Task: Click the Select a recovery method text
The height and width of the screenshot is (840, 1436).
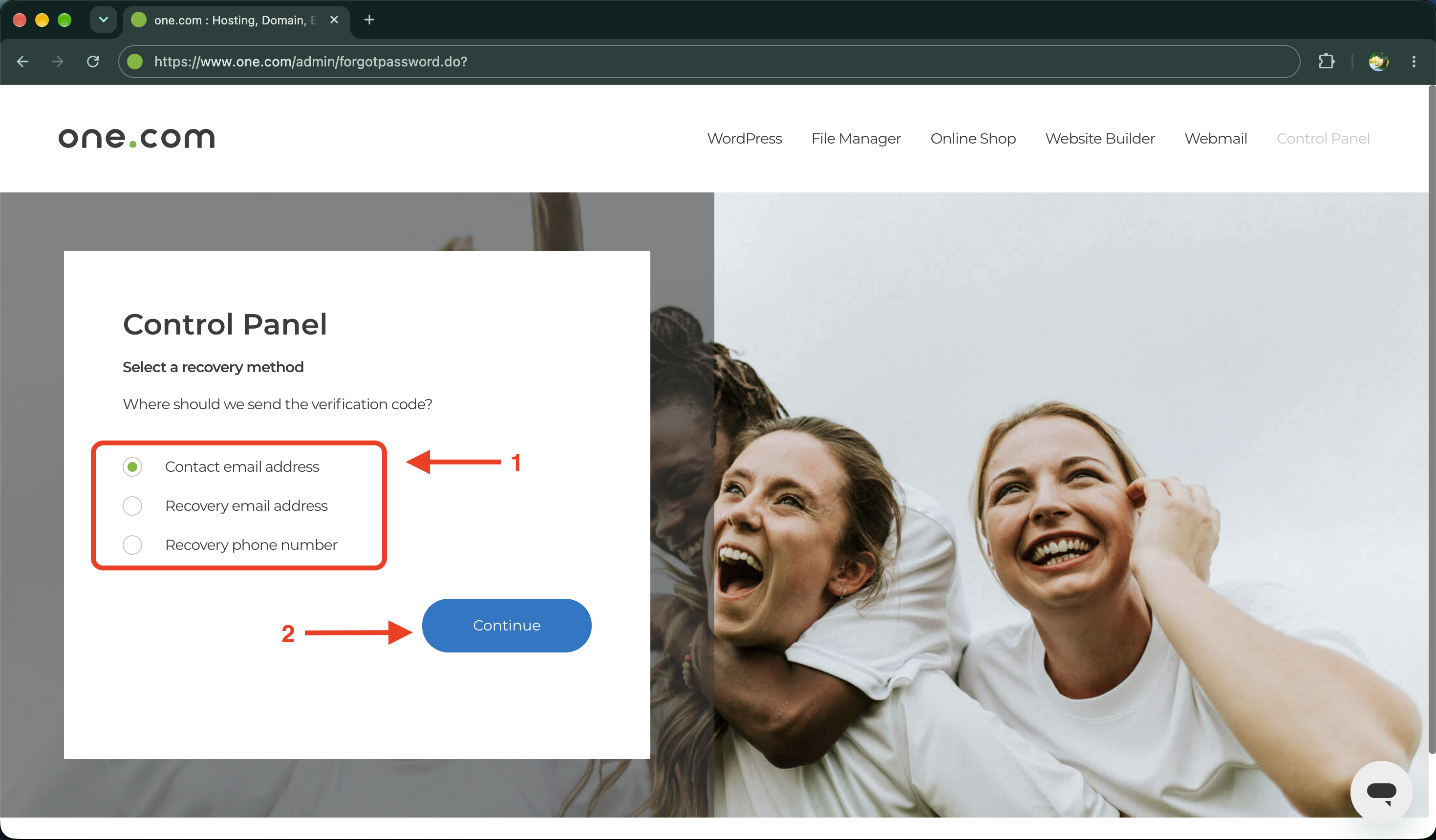Action: pos(213,367)
